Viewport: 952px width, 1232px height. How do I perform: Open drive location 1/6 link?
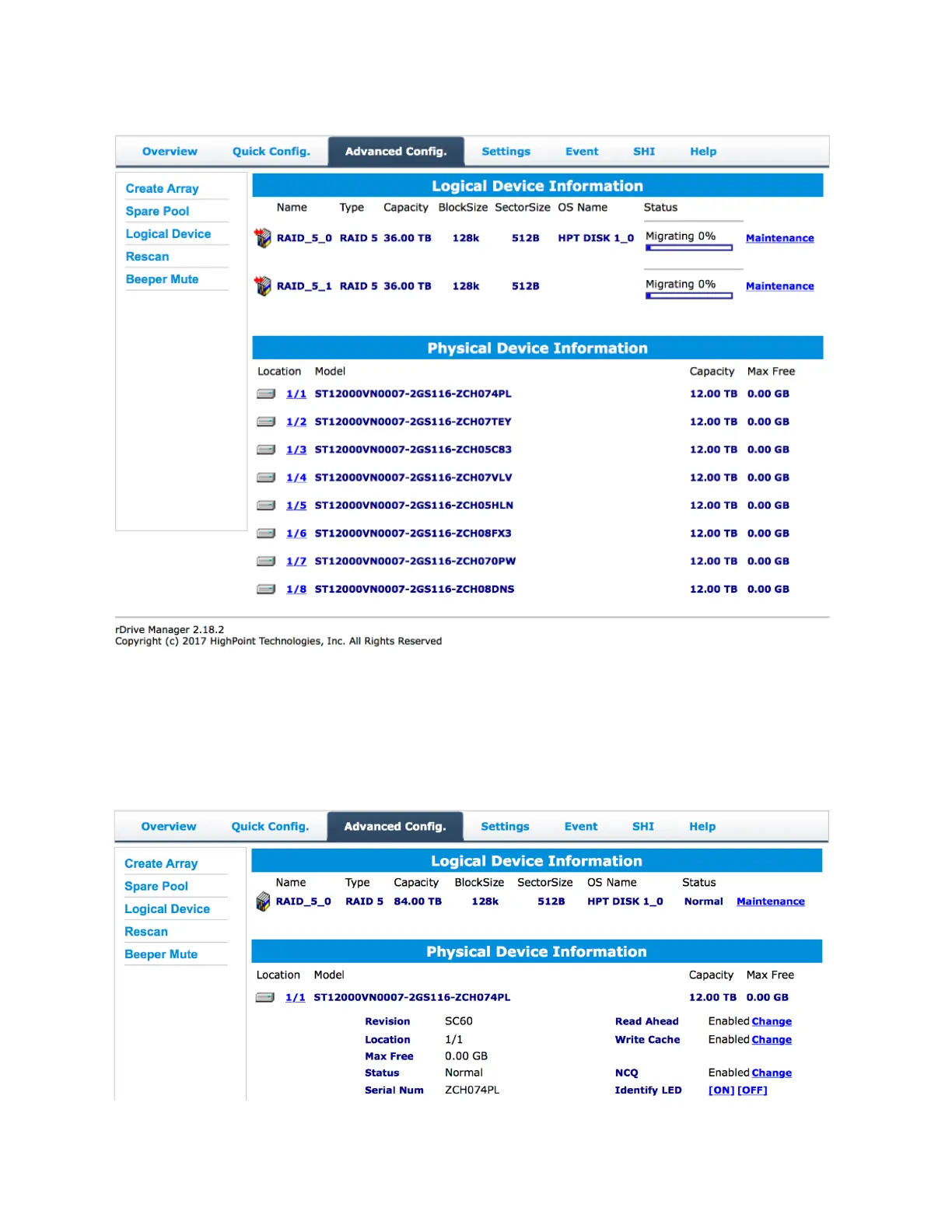296,534
